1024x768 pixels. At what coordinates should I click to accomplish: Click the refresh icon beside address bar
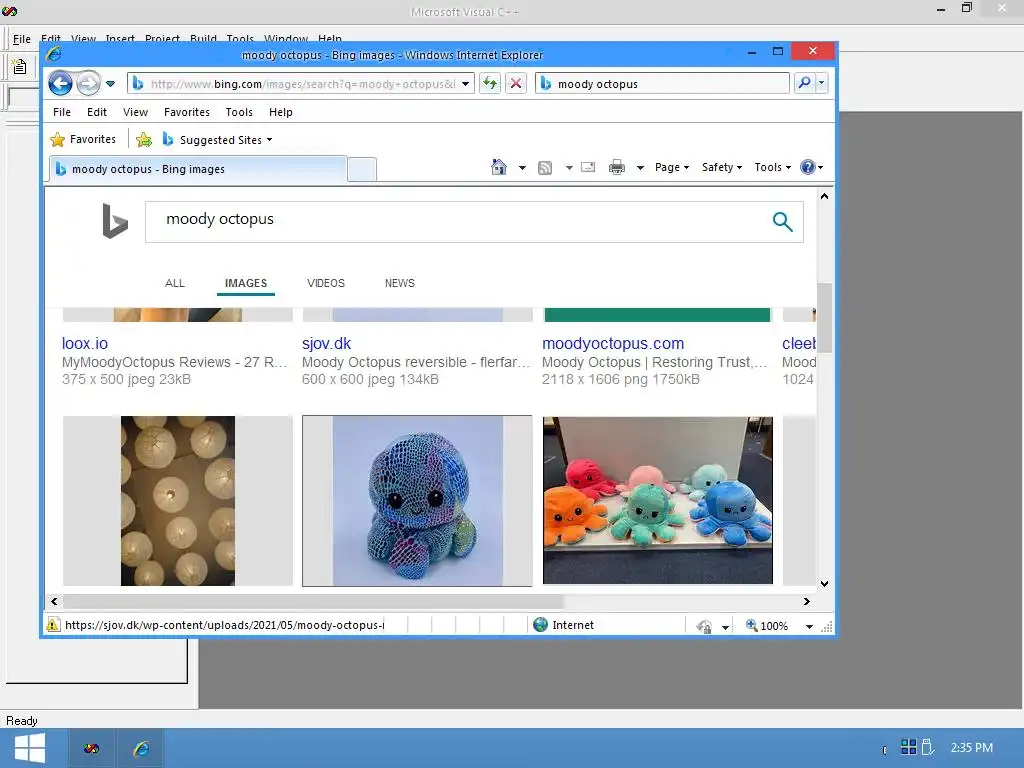coord(490,83)
